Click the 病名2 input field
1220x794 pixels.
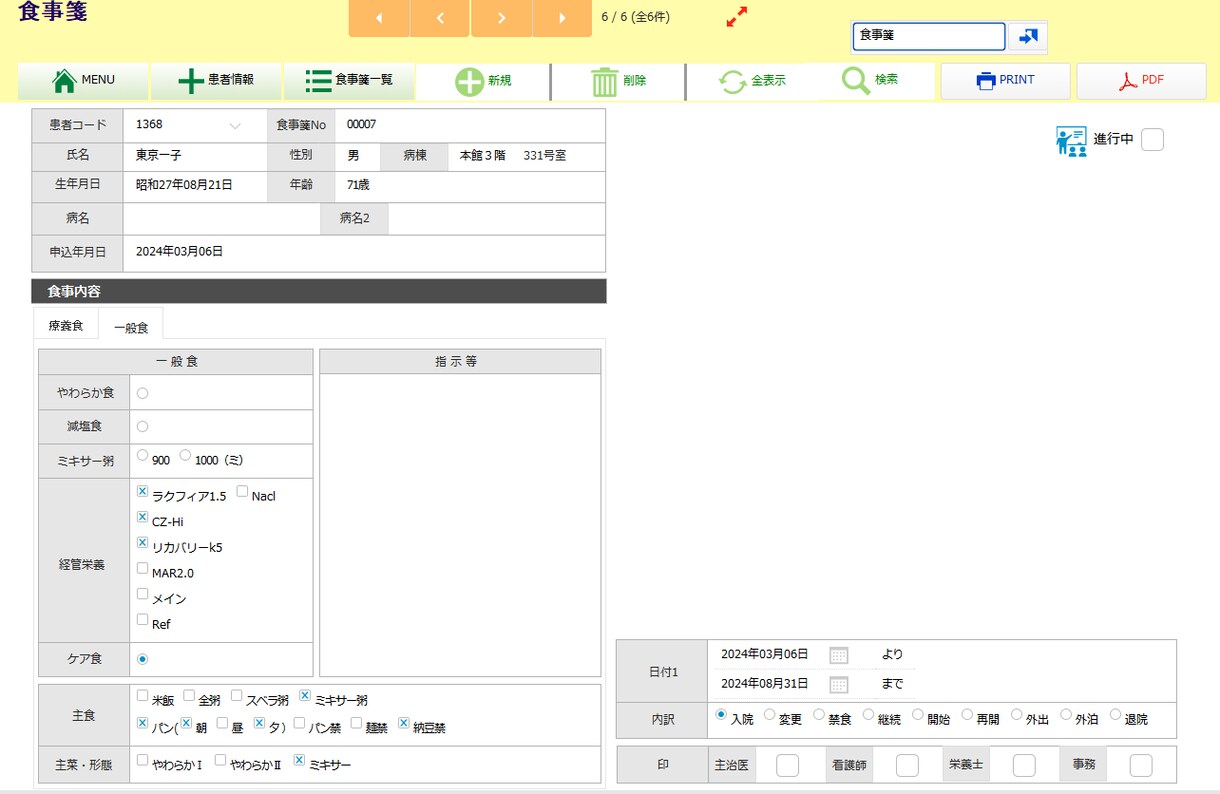coord(496,218)
